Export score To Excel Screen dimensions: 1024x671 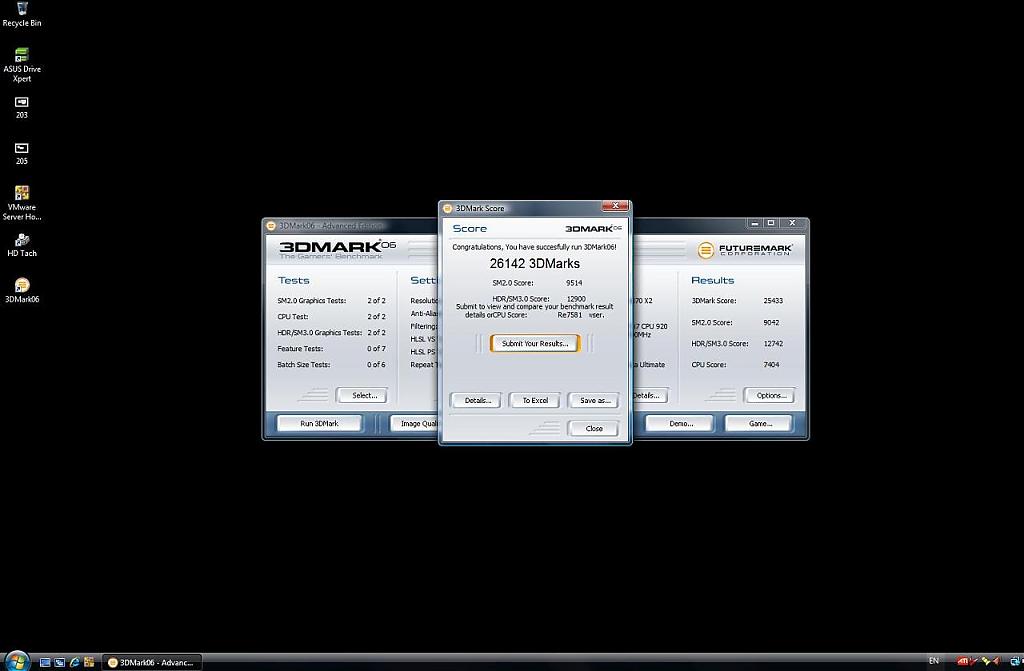[x=535, y=401]
